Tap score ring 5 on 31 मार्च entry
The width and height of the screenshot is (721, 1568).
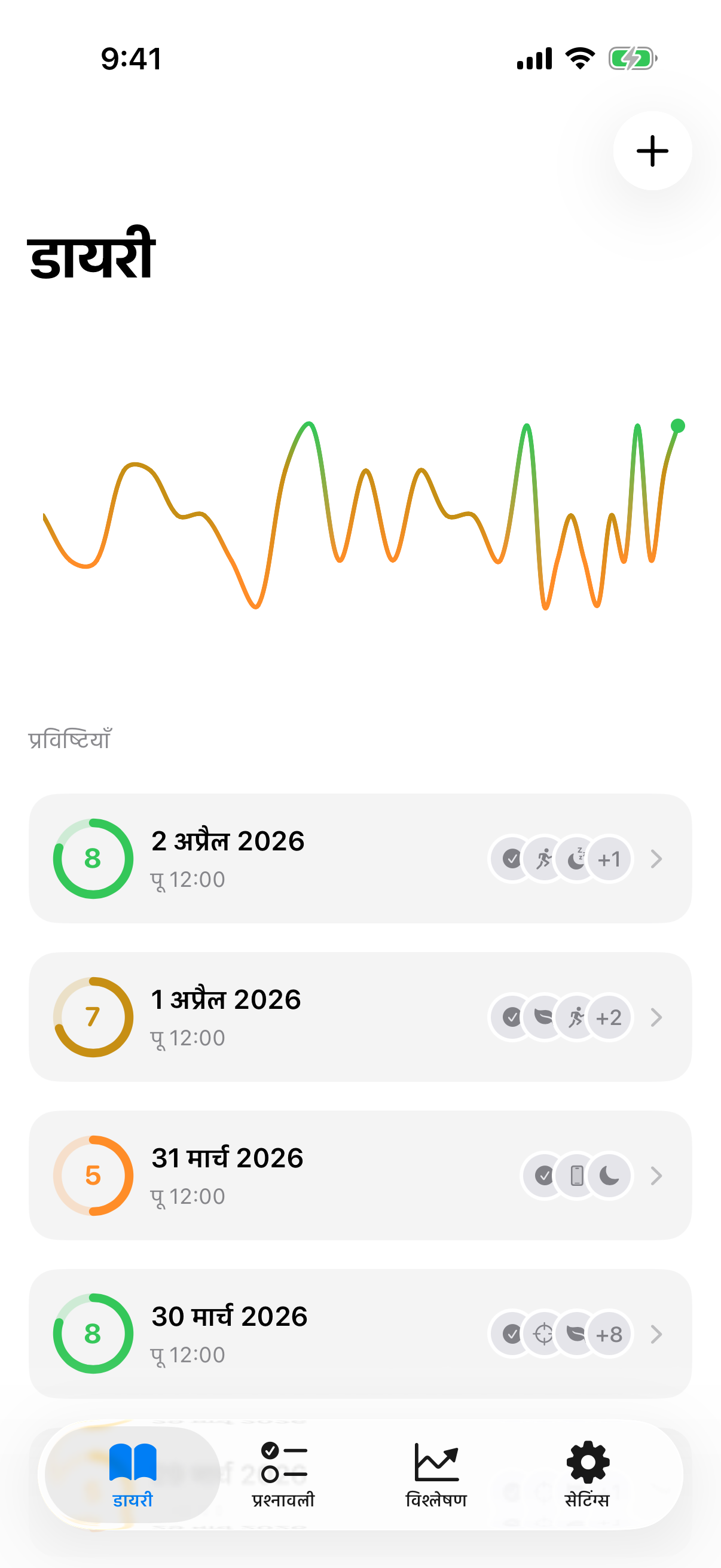[x=93, y=1175]
